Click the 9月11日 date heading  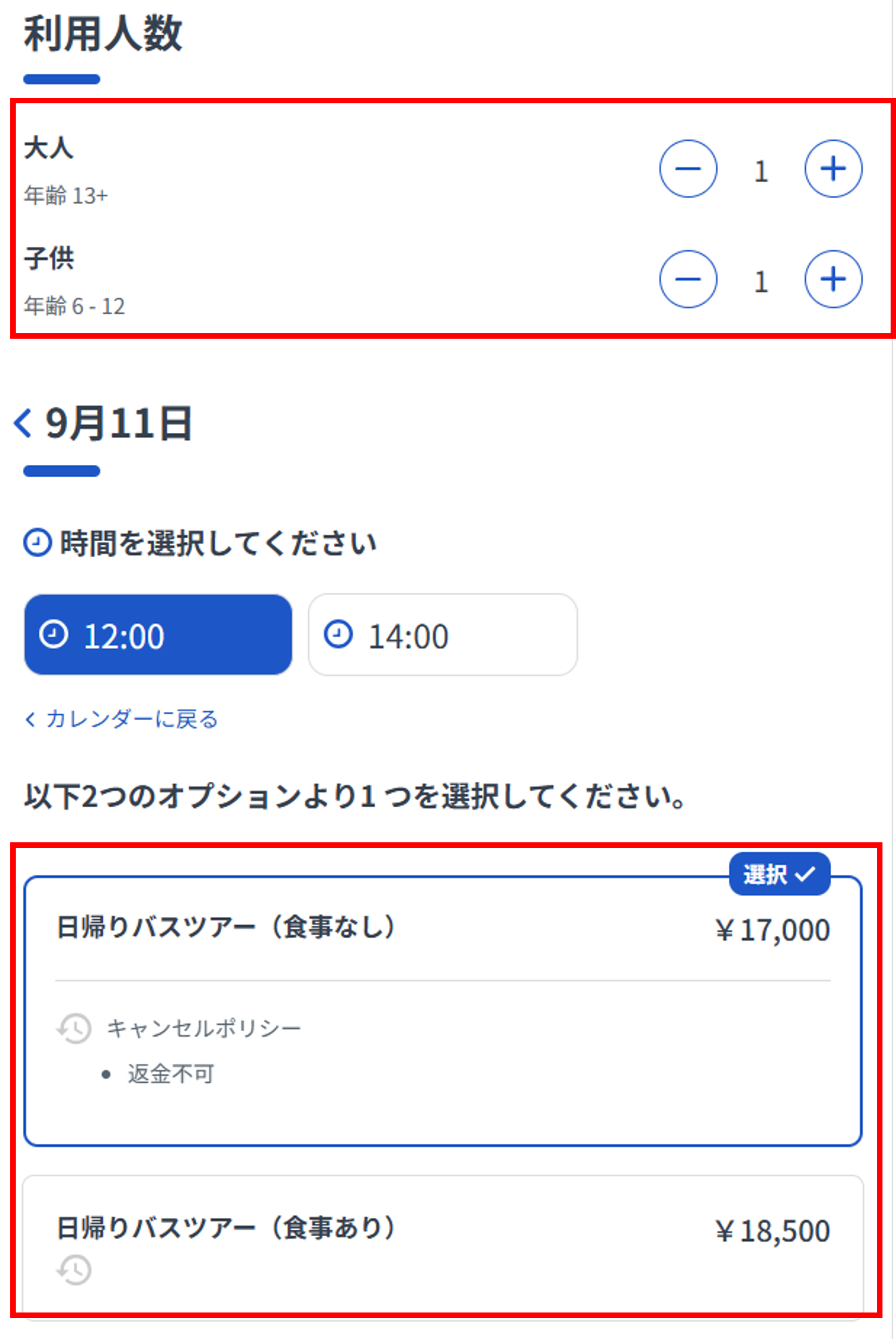coord(119,424)
